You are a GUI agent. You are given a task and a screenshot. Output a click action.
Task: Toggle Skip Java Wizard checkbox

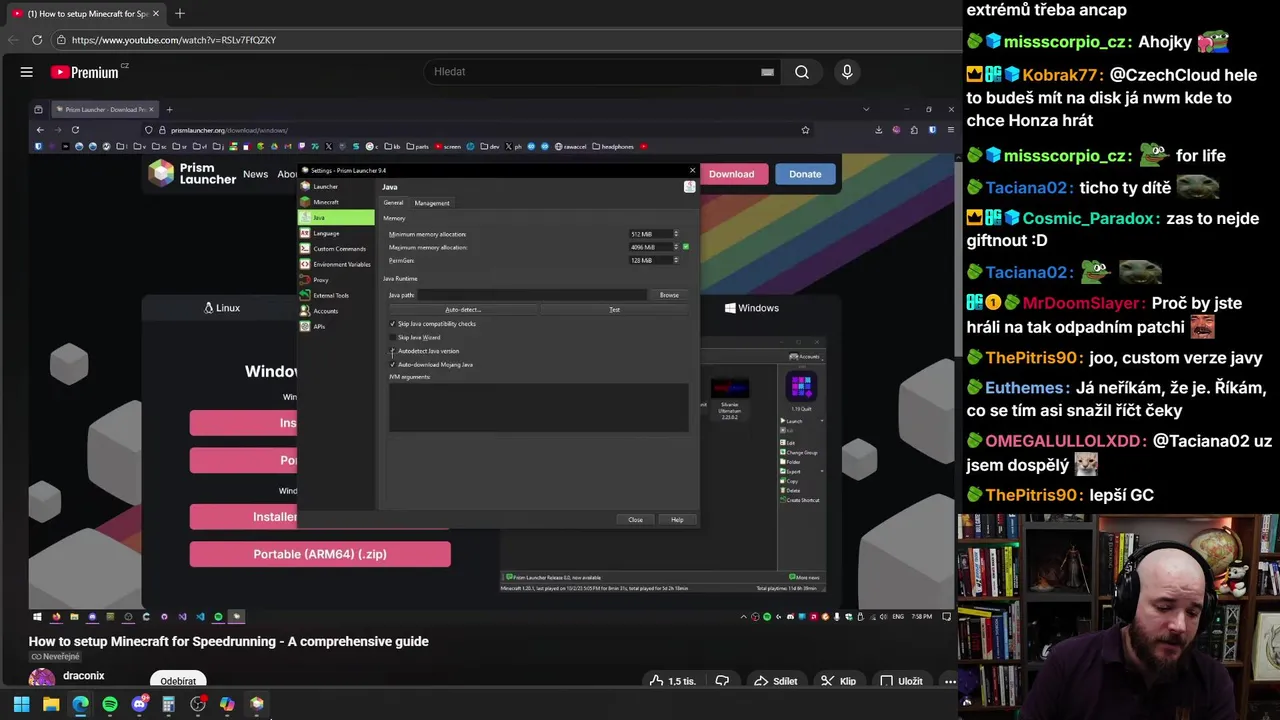pos(392,338)
